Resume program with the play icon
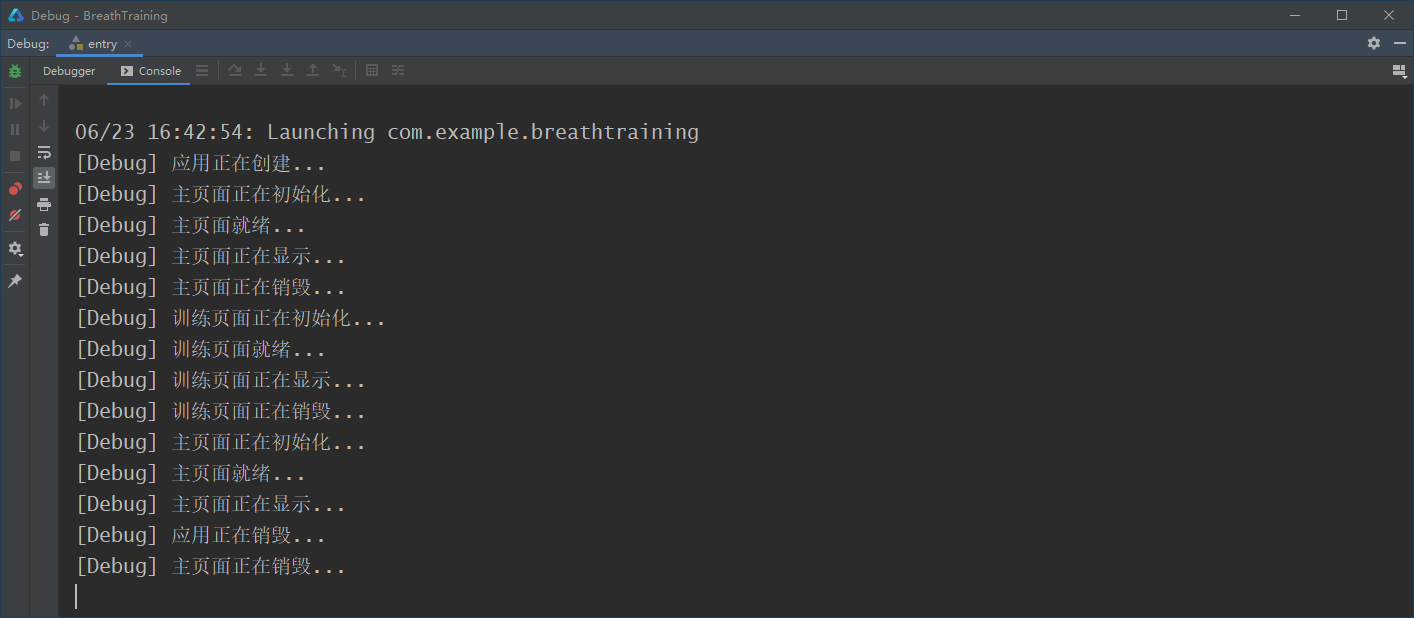Viewport: 1414px width, 618px height. 15,103
